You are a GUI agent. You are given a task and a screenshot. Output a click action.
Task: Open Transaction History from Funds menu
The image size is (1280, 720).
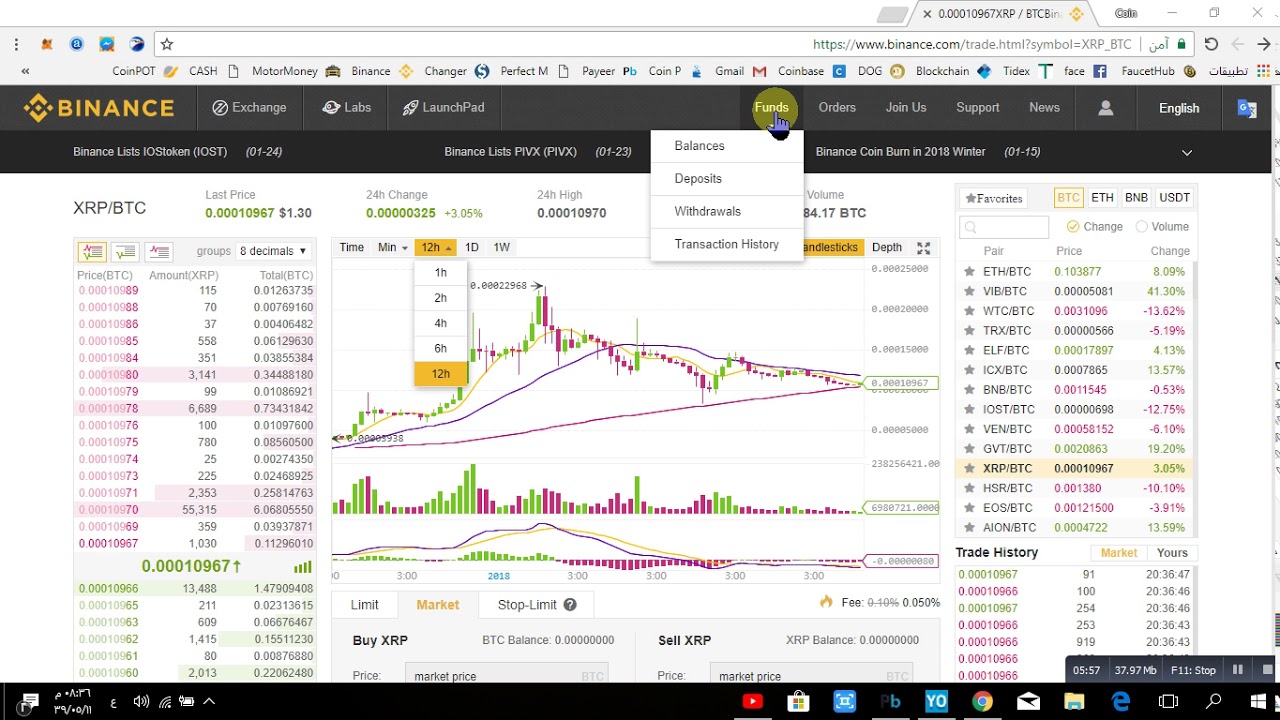coord(726,245)
